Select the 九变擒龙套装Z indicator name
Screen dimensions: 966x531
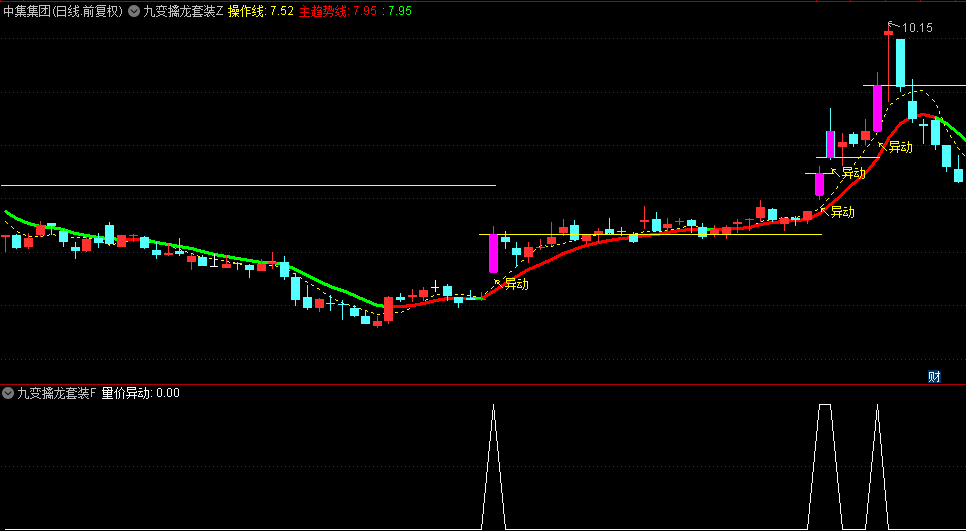(x=183, y=11)
